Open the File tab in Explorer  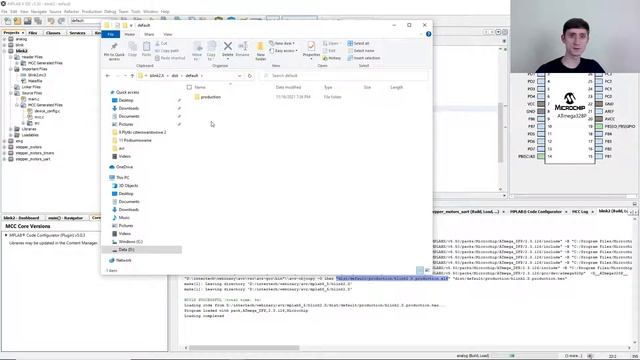111,34
